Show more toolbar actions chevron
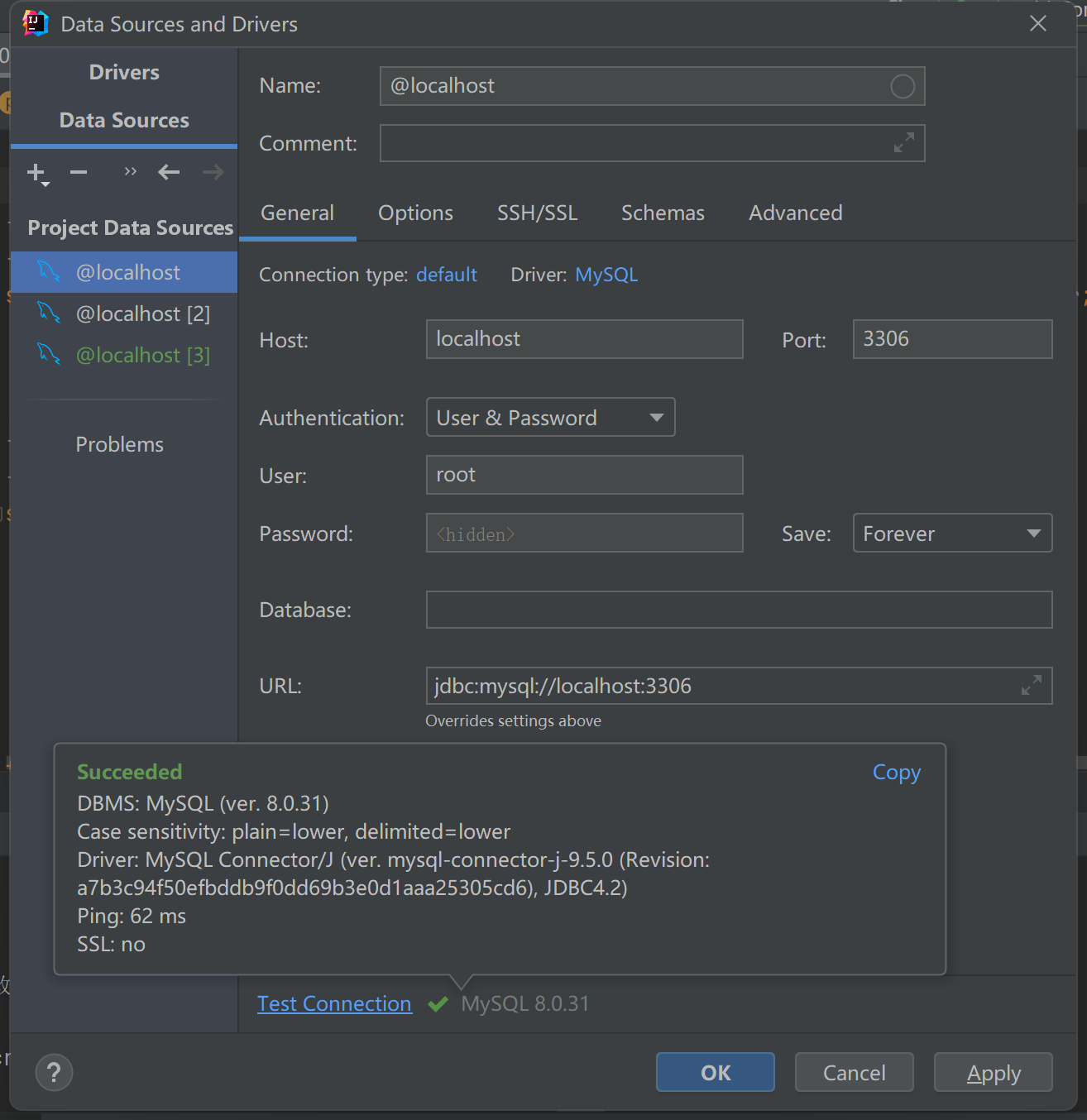Screen dimensions: 1087x1120 (130, 171)
